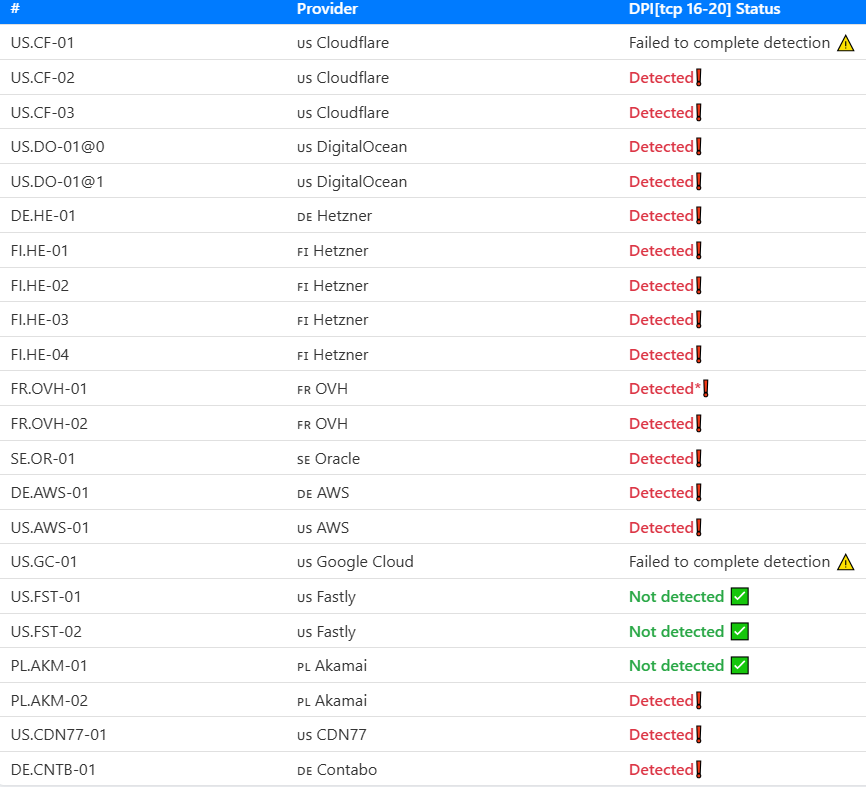Click the red exclamation mark in US.AWS-01 row

(x=699, y=527)
